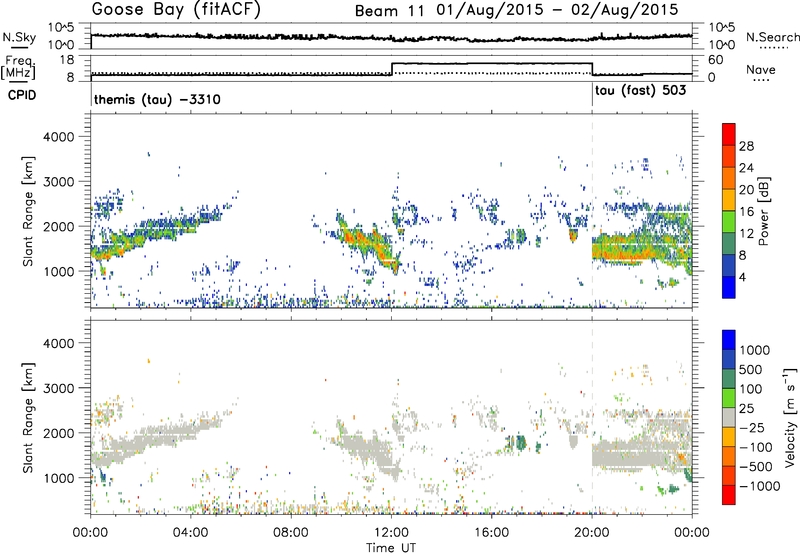Click the 'Velocity [m s-1]' colorbar title
This screenshot has width=800, height=554.
[790, 417]
